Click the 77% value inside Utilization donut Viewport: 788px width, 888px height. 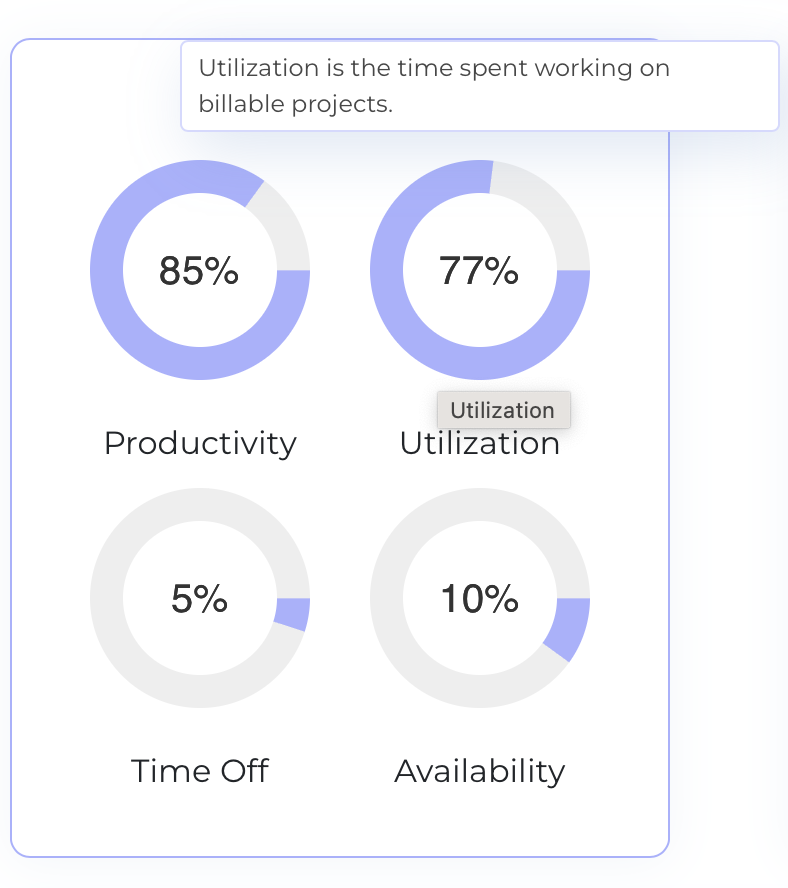pos(479,271)
